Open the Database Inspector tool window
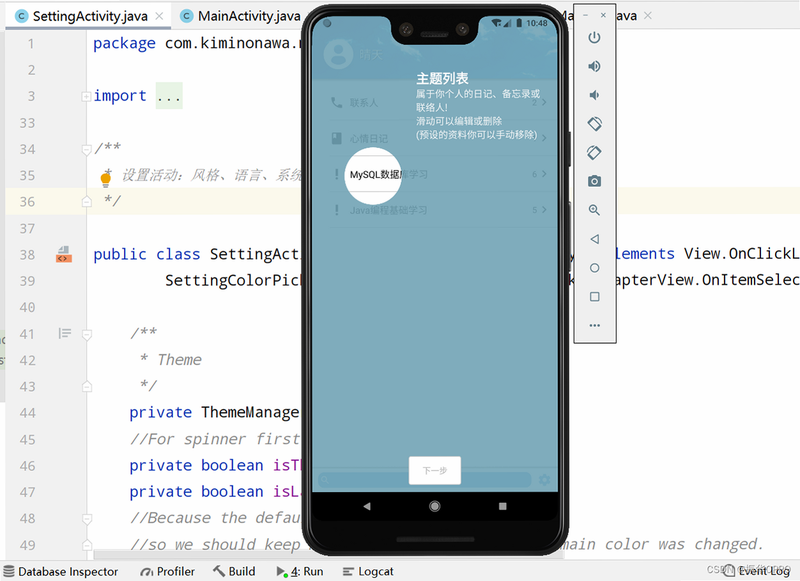 pos(61,571)
